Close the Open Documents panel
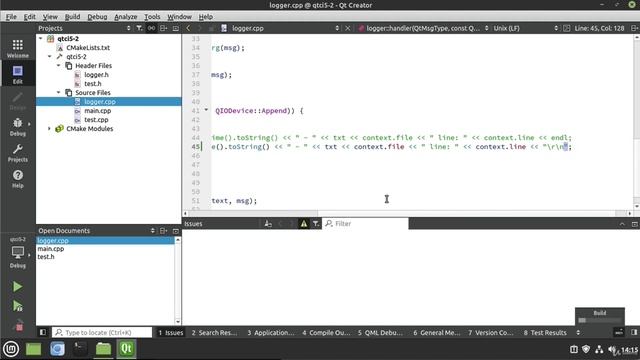The width and height of the screenshot is (640, 360). [x=176, y=231]
